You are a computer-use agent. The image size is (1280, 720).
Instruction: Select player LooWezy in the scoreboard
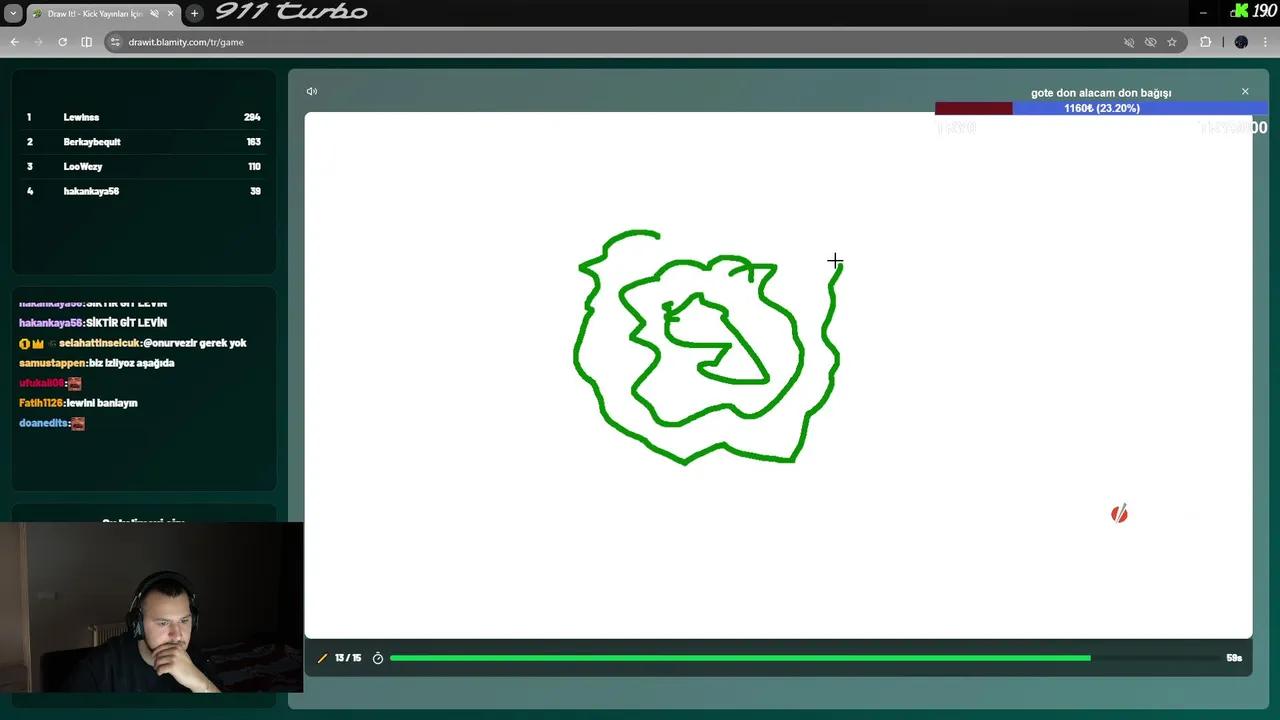(x=83, y=166)
